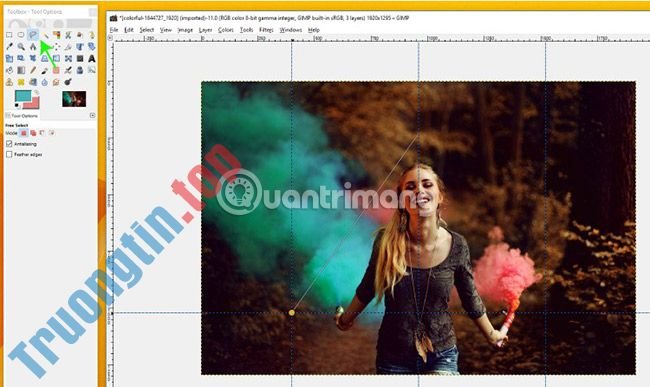
Task: Click the teal foreground color swatch
Action: tap(23, 95)
